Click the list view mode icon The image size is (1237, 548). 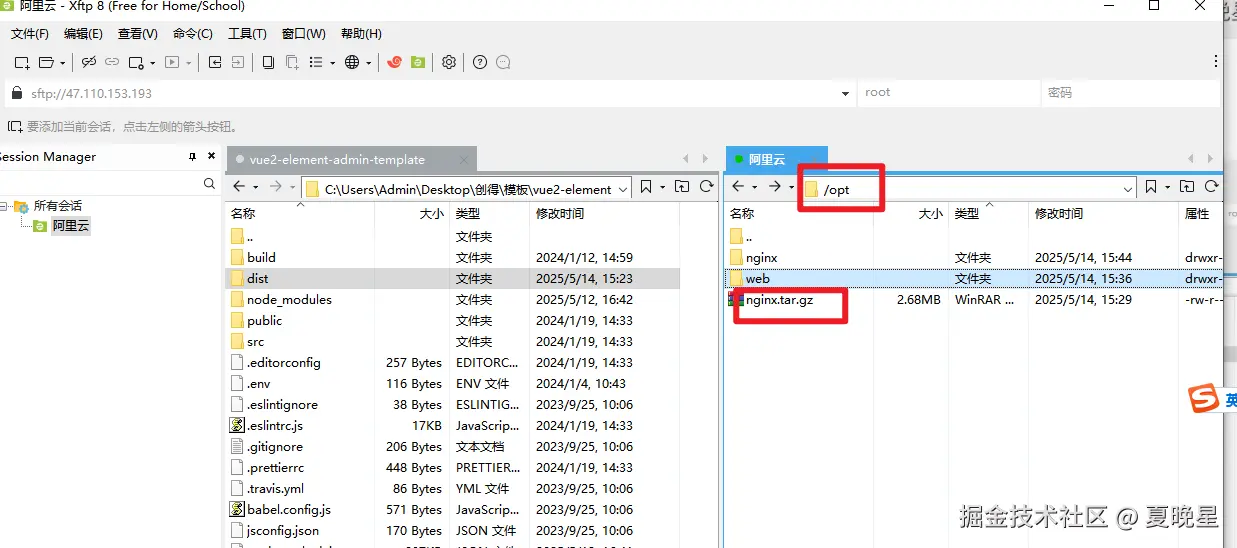pos(317,62)
